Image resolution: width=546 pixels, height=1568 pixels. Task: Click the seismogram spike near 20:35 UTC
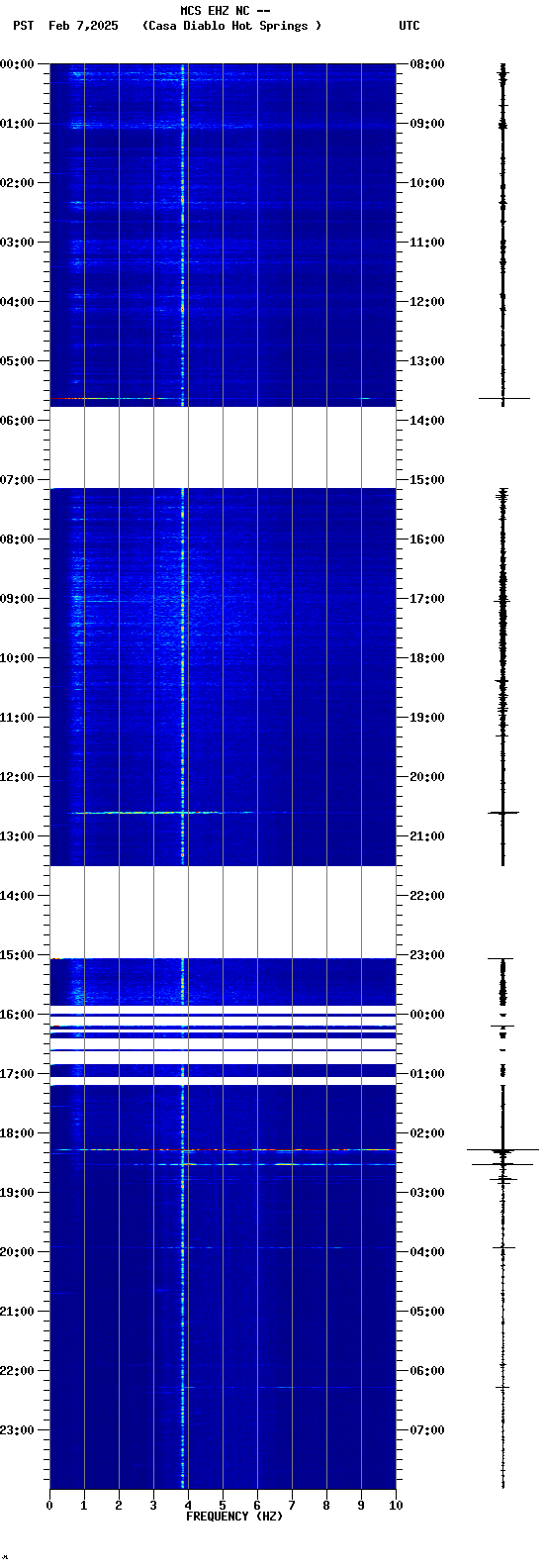(503, 813)
